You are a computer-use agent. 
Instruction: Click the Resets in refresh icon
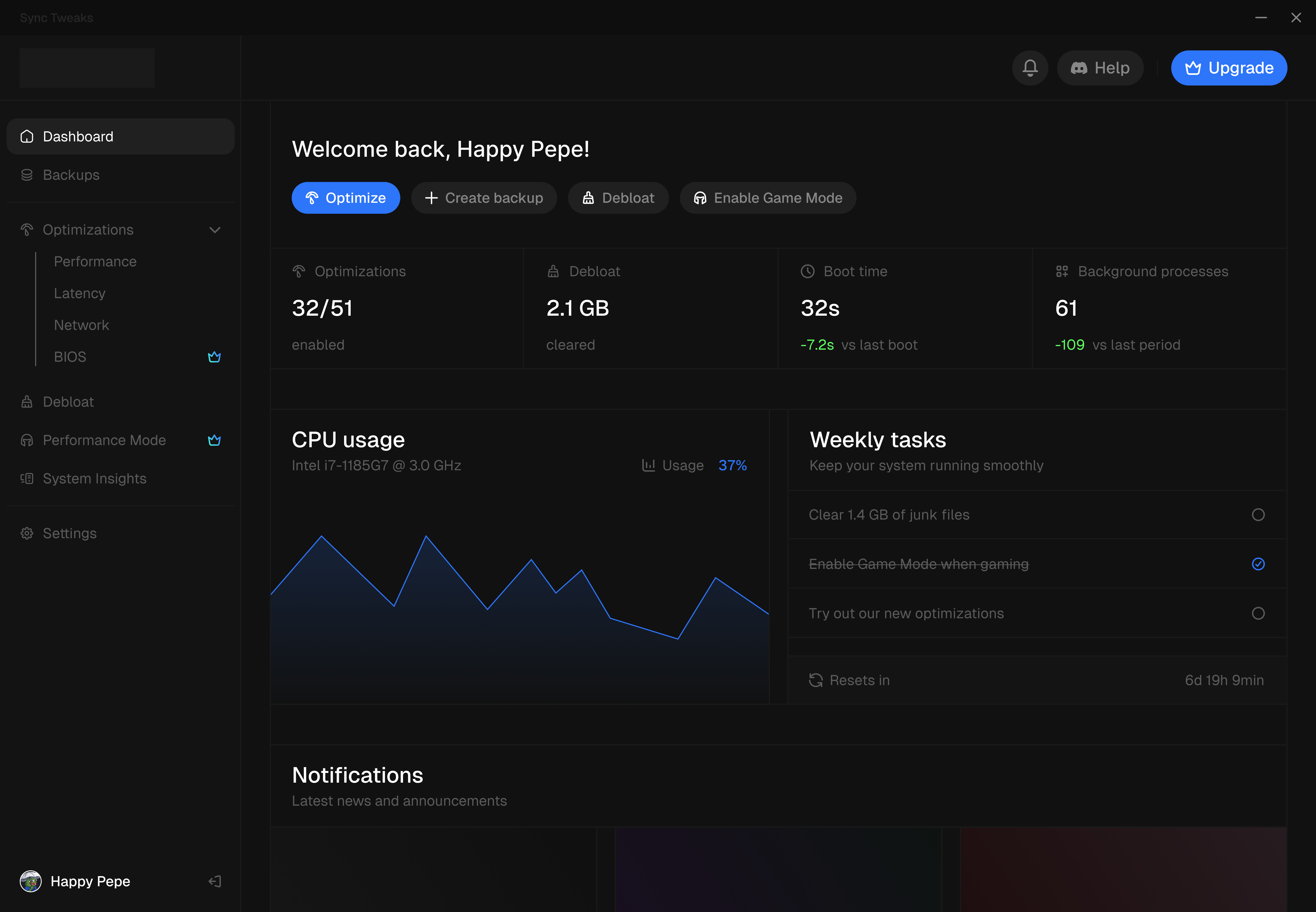click(816, 680)
